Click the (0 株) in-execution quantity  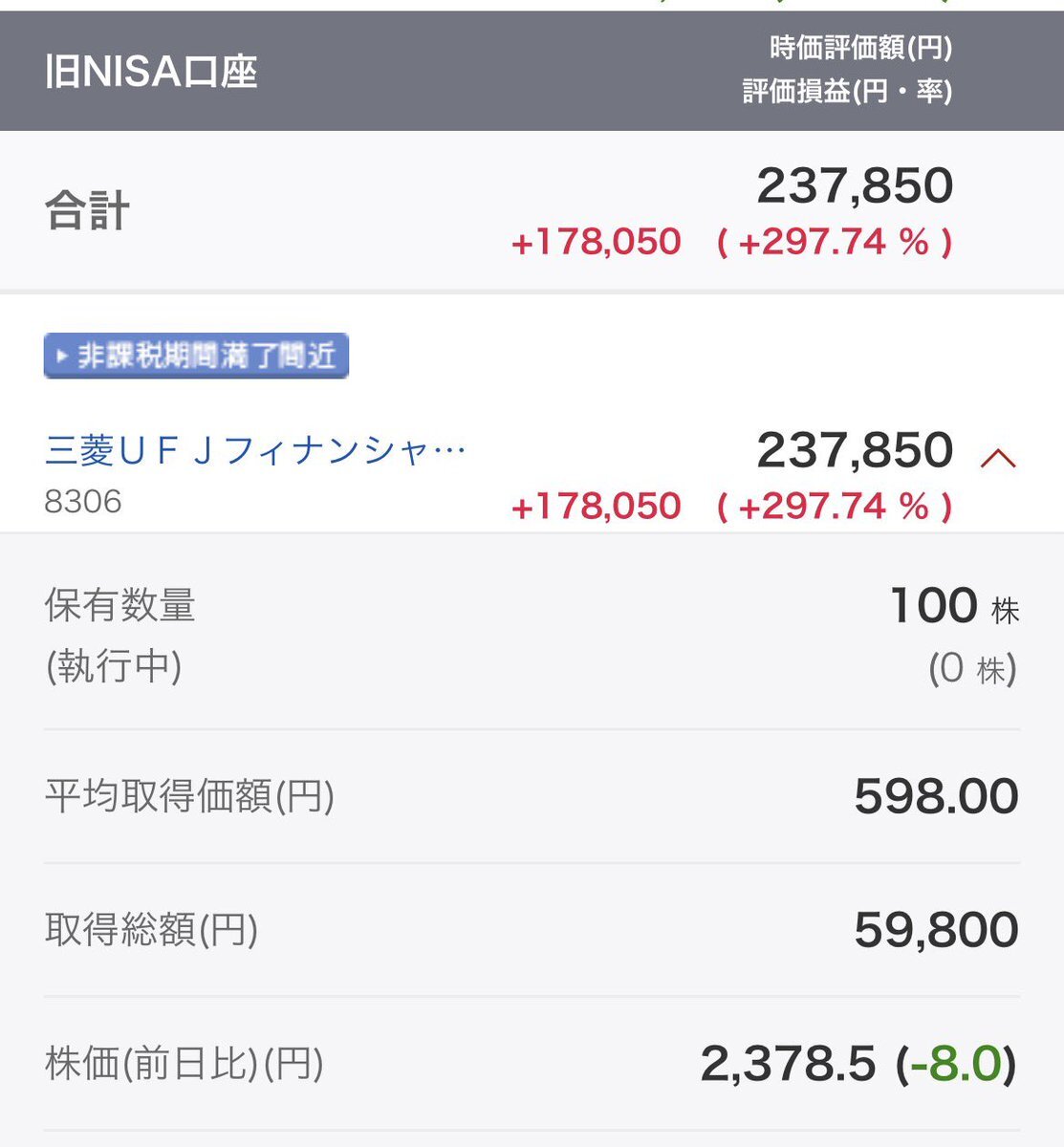[971, 669]
